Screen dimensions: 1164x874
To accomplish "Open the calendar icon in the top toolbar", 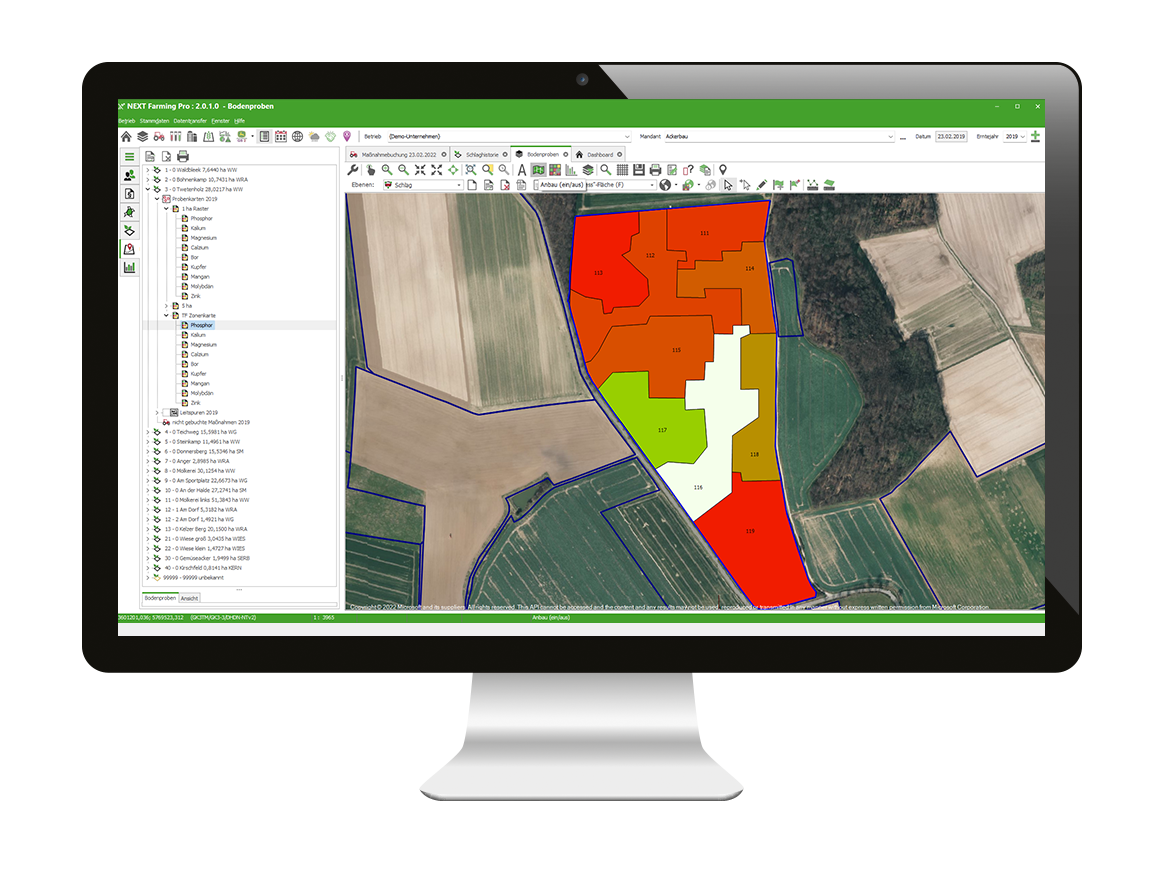I will 279,138.
